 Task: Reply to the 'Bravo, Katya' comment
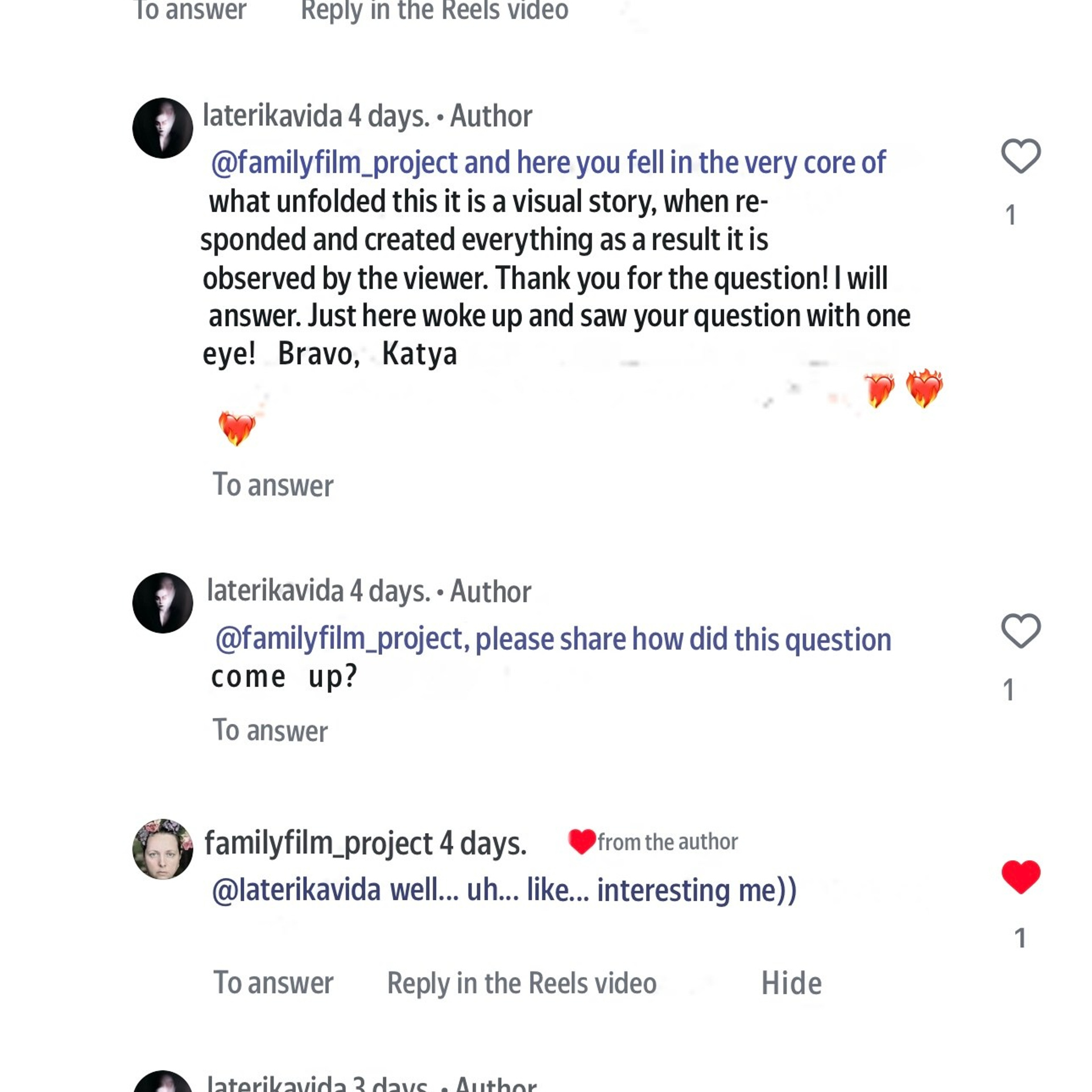pyautogui.click(x=273, y=485)
